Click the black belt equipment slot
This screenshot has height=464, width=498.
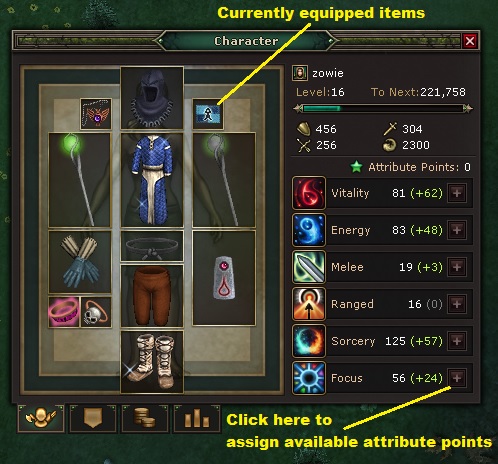[x=152, y=246]
